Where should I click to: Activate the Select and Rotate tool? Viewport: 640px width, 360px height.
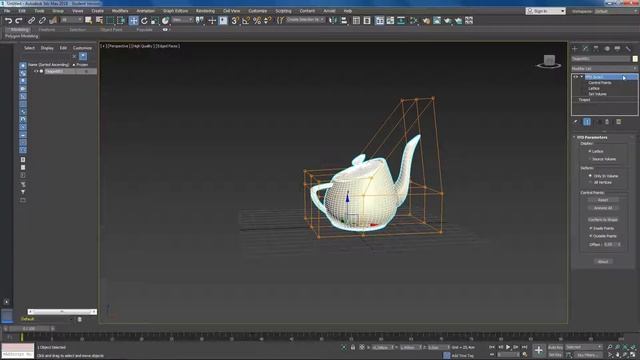[144, 20]
